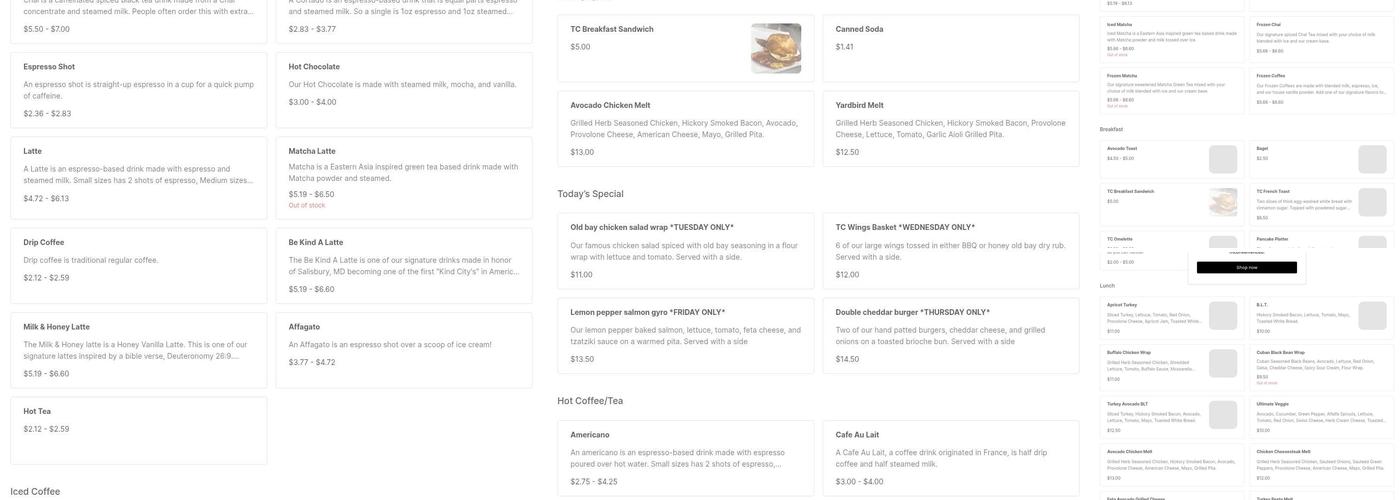The image size is (1400, 500).
Task: Choose the Double cheddar burger special
Action: pyautogui.click(x=950, y=335)
